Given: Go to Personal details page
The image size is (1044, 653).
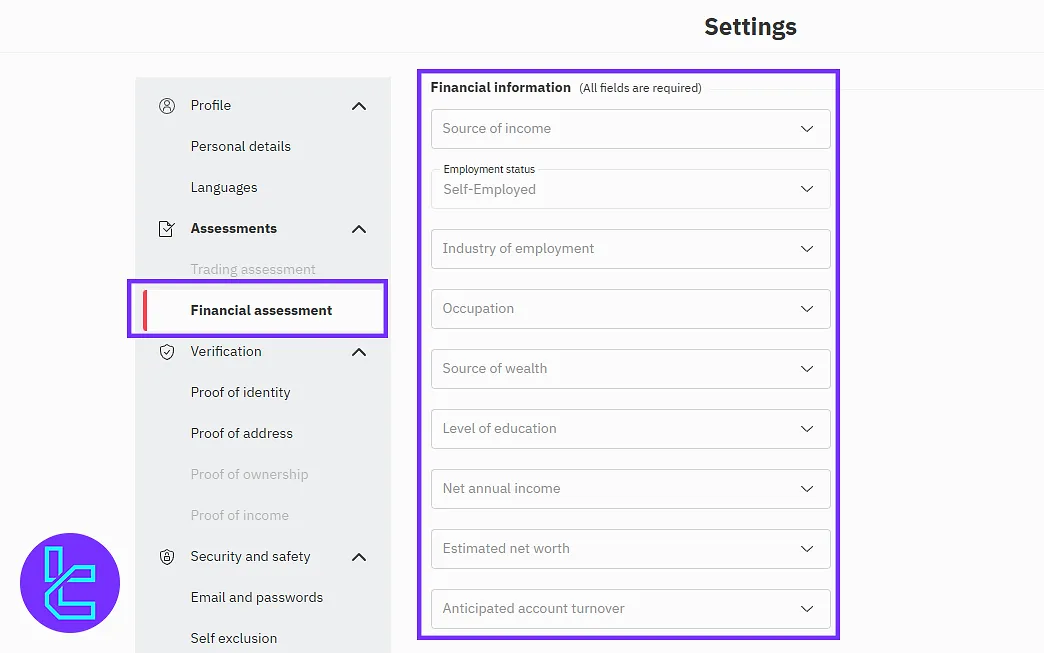Looking at the screenshot, I should 240,146.
